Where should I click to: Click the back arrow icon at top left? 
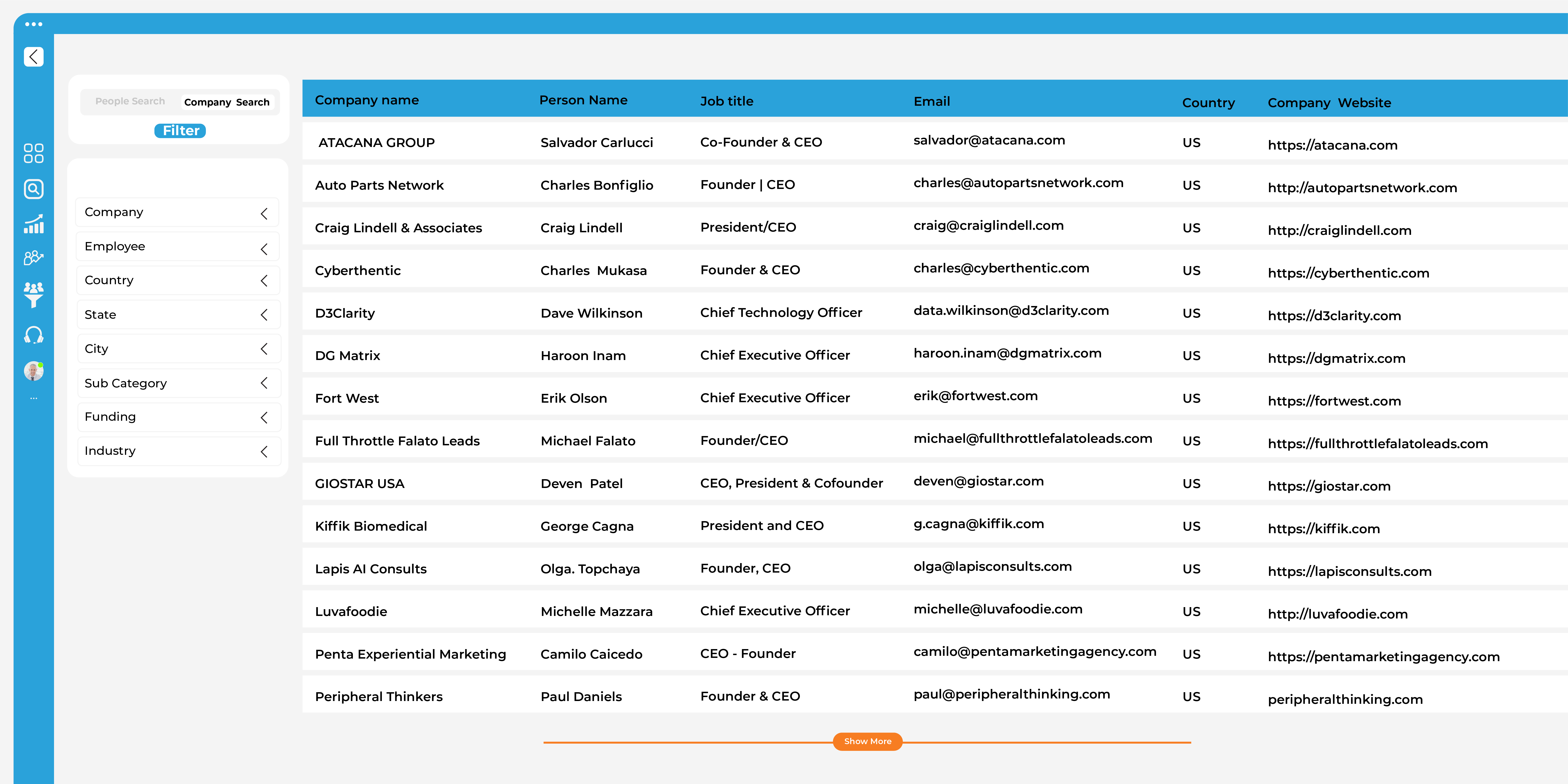pos(33,57)
